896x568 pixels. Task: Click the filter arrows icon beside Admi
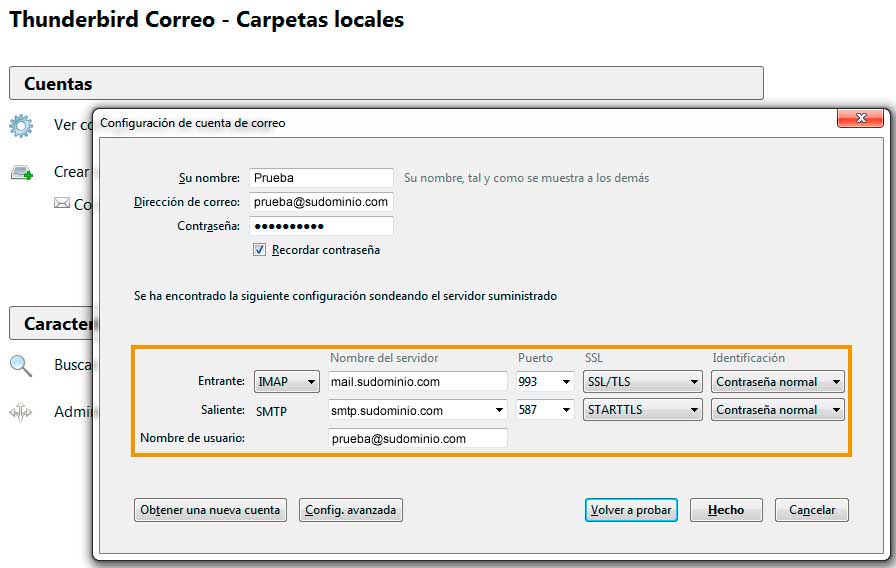[21, 412]
